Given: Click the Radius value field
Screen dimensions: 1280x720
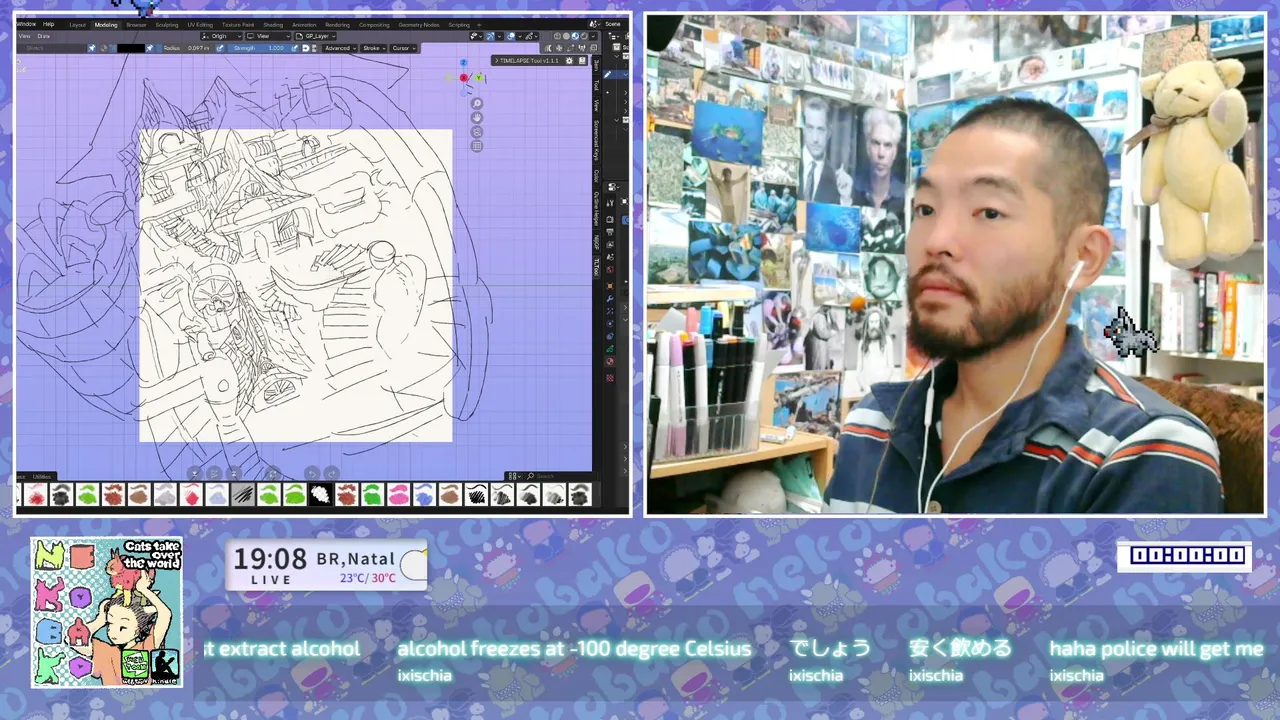Looking at the screenshot, I should pos(187,48).
